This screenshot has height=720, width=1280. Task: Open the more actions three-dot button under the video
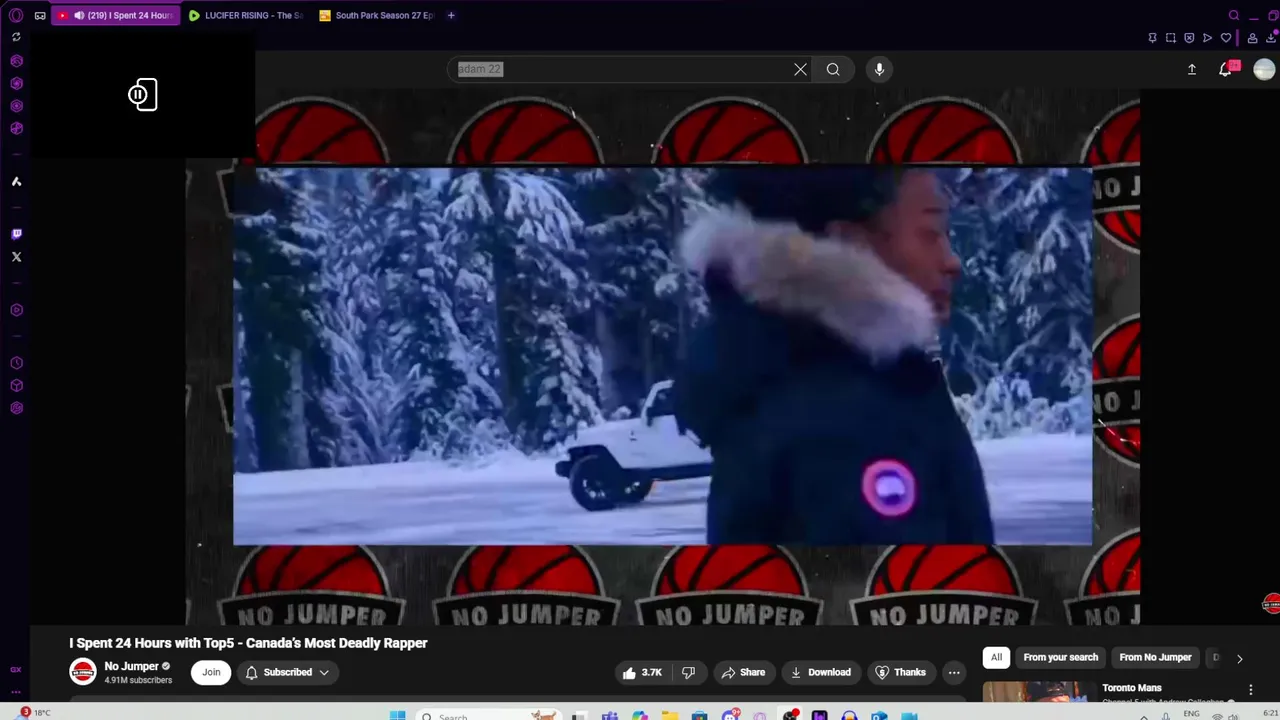(954, 672)
